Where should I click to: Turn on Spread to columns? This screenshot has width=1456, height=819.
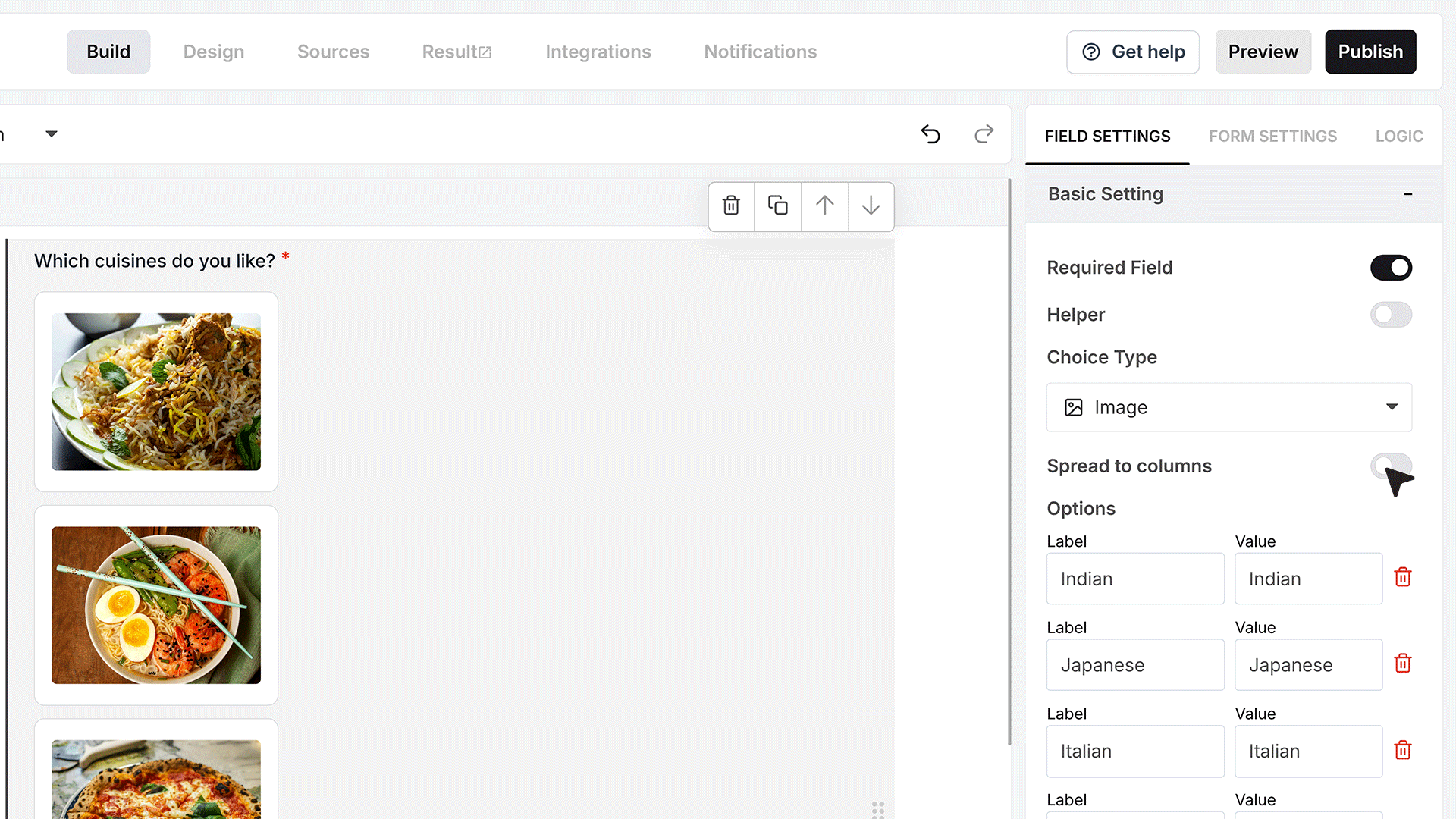(1391, 466)
